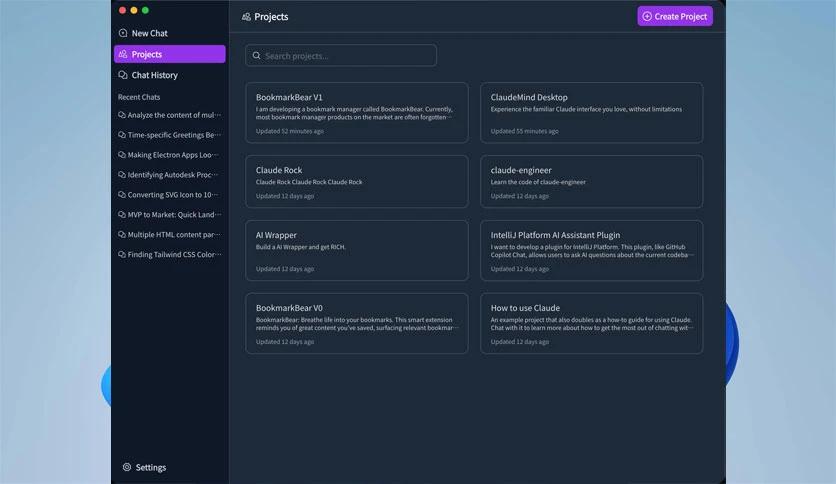Open the How to use Claude card

click(591, 323)
